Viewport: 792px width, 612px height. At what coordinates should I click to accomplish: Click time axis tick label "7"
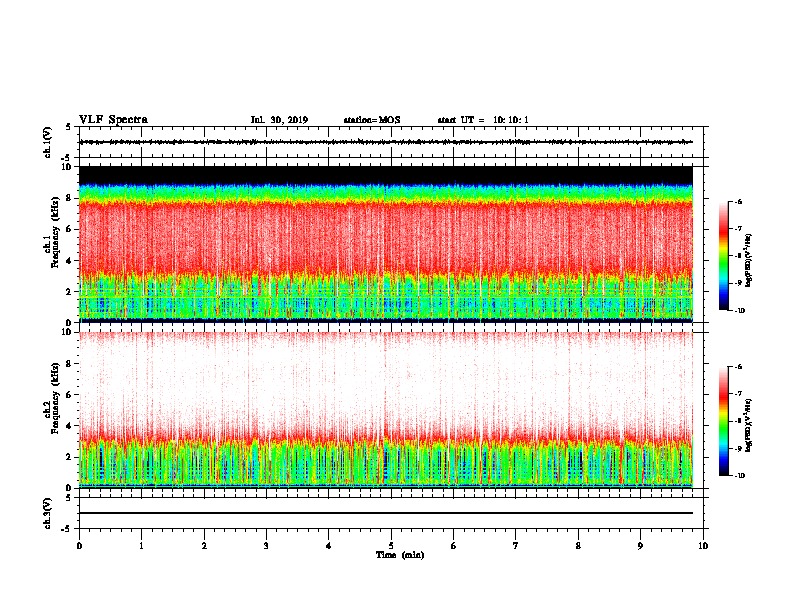516,546
